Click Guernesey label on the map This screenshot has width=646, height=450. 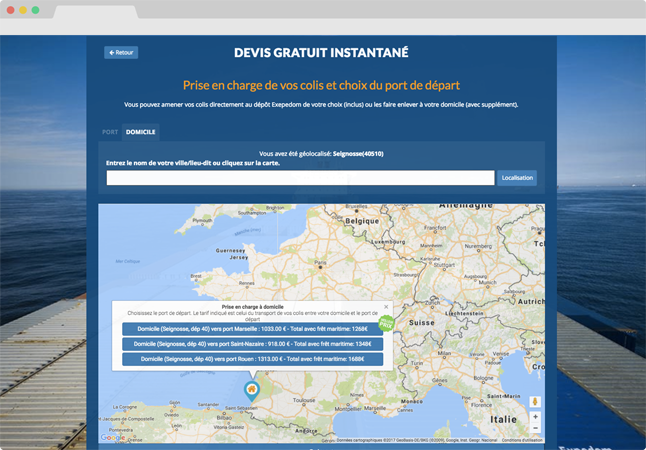tap(230, 251)
